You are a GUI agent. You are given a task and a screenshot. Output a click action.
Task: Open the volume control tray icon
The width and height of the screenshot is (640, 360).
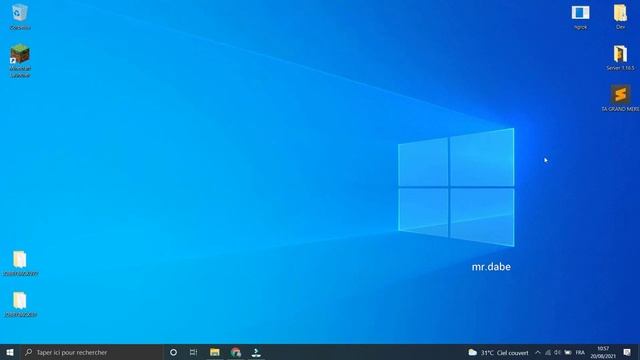tap(557, 352)
